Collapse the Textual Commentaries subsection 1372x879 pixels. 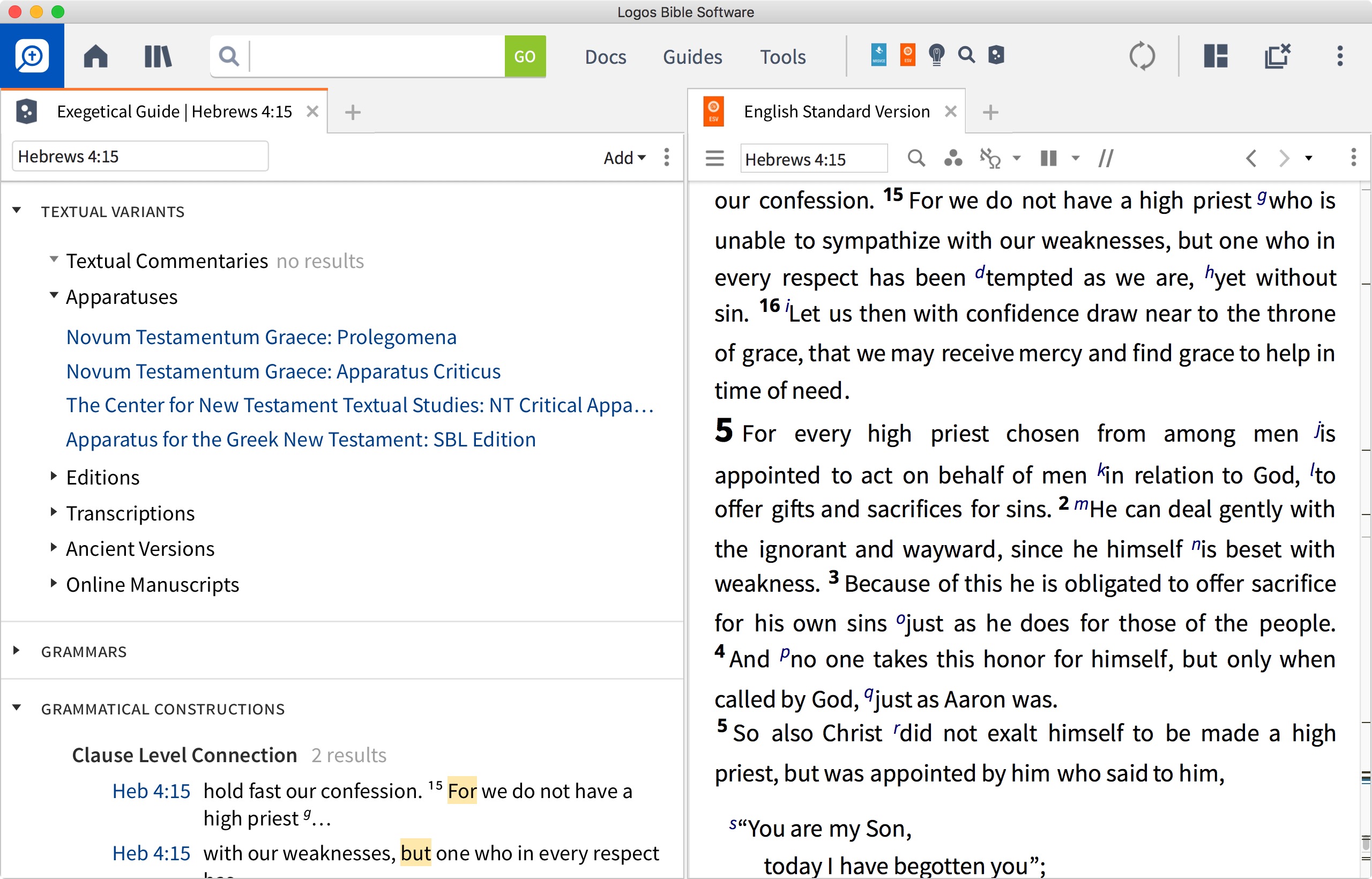click(x=54, y=259)
